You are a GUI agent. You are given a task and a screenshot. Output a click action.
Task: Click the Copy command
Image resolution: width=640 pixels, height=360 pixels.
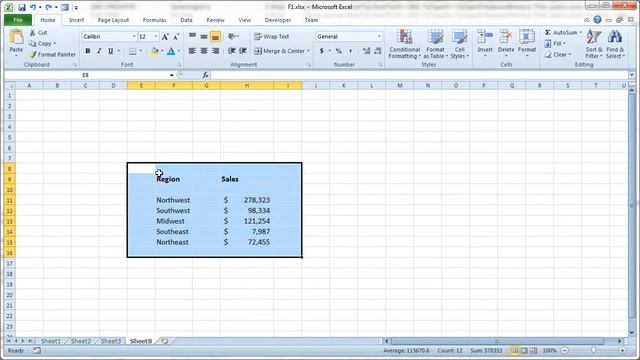click(42, 43)
